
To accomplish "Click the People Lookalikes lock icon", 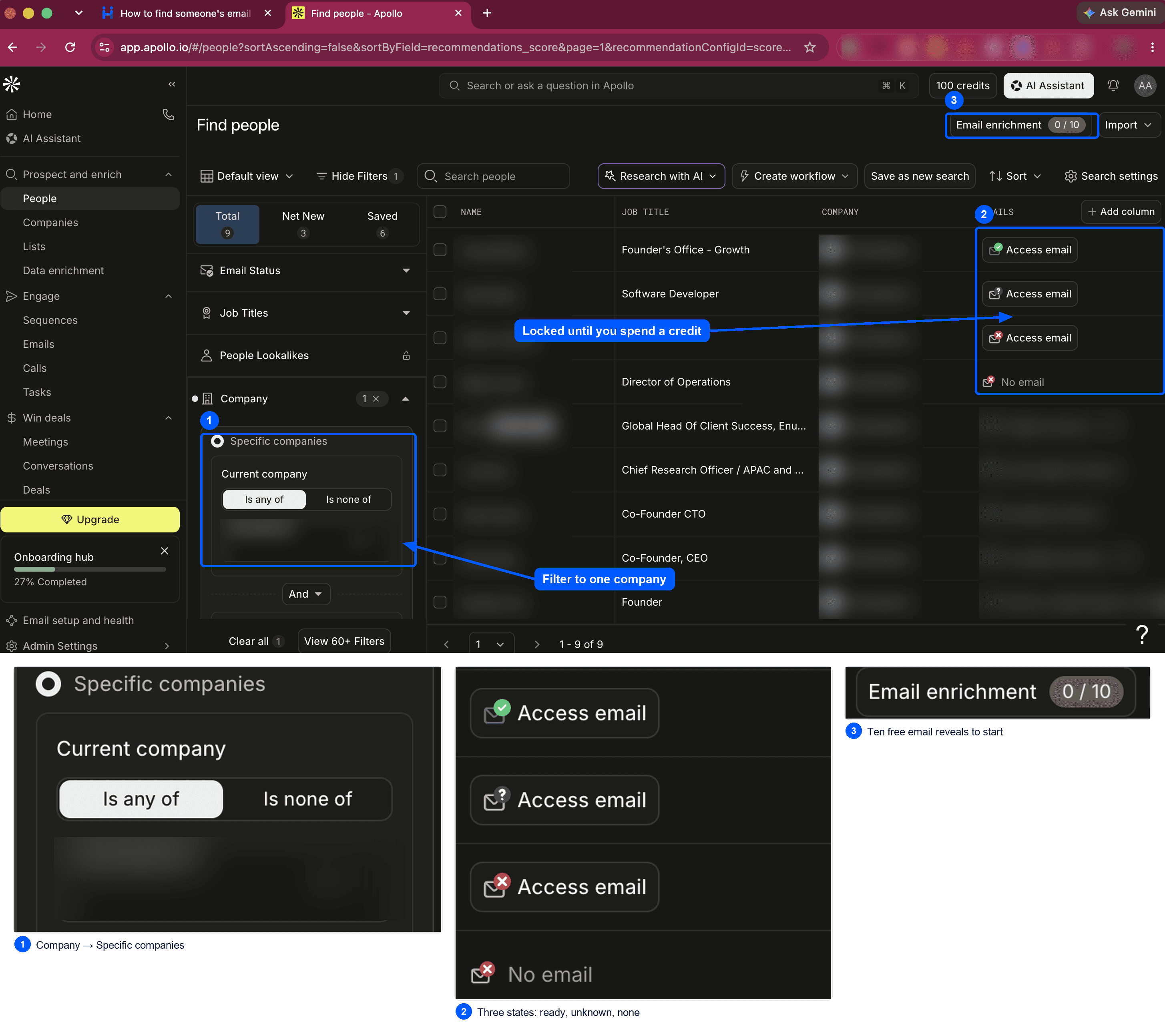I will (406, 355).
